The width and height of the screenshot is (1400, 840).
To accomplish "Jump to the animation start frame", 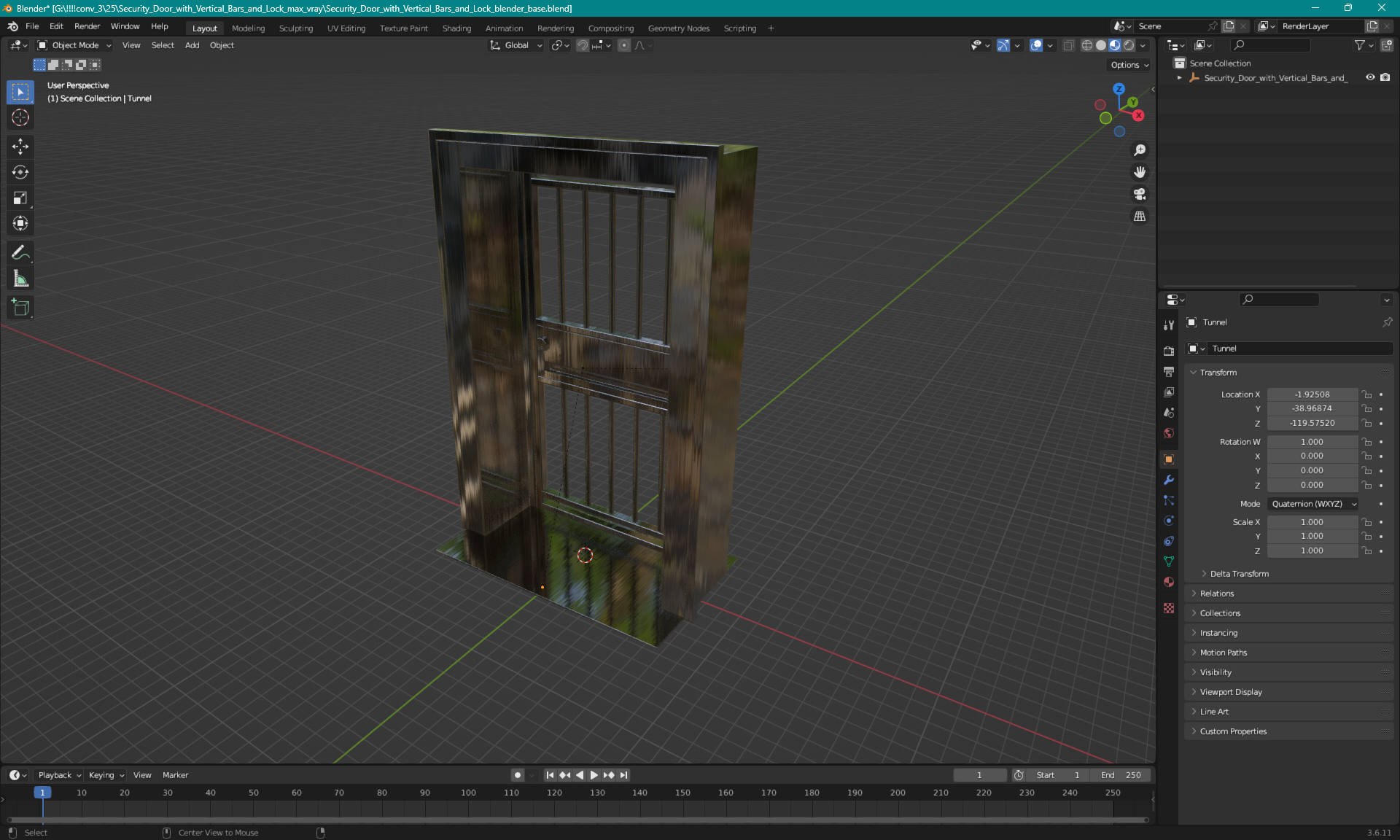I will click(550, 775).
